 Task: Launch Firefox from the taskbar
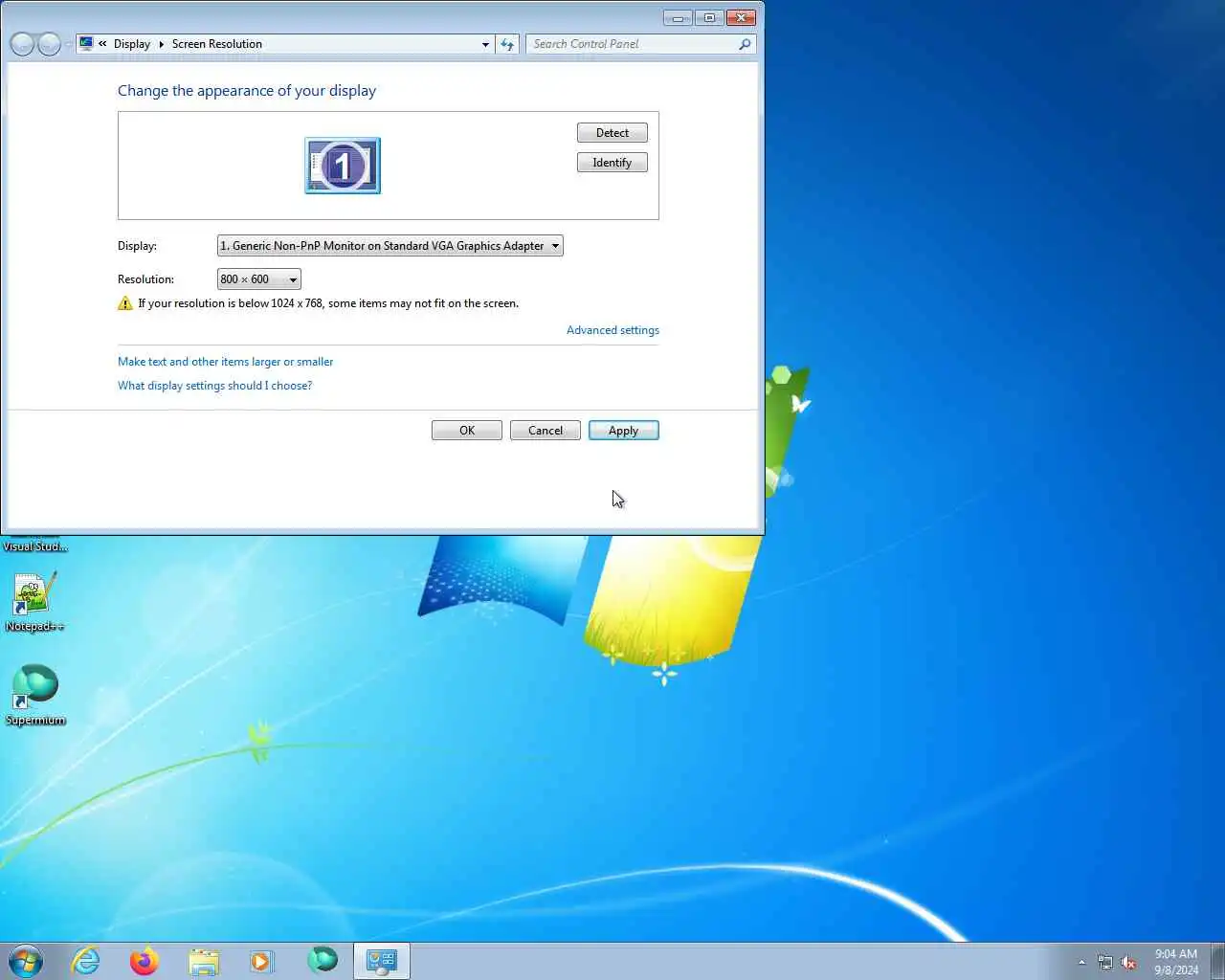pos(145,961)
